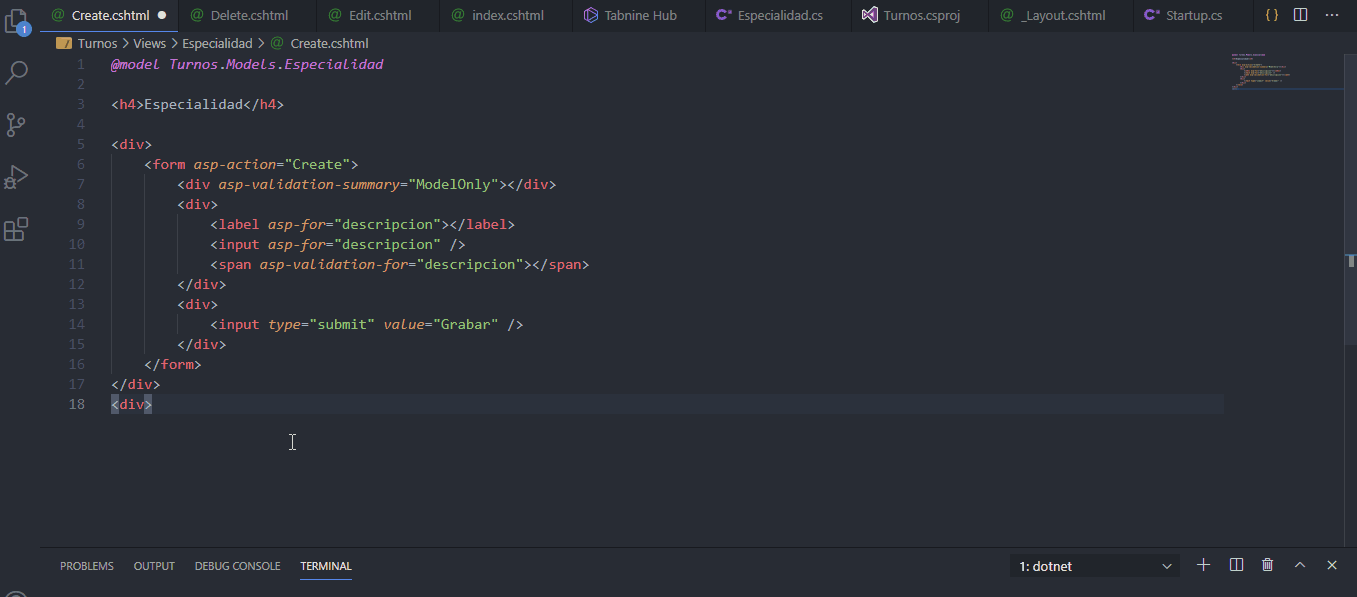Switch to the Startup.cs tab

coord(1194,15)
